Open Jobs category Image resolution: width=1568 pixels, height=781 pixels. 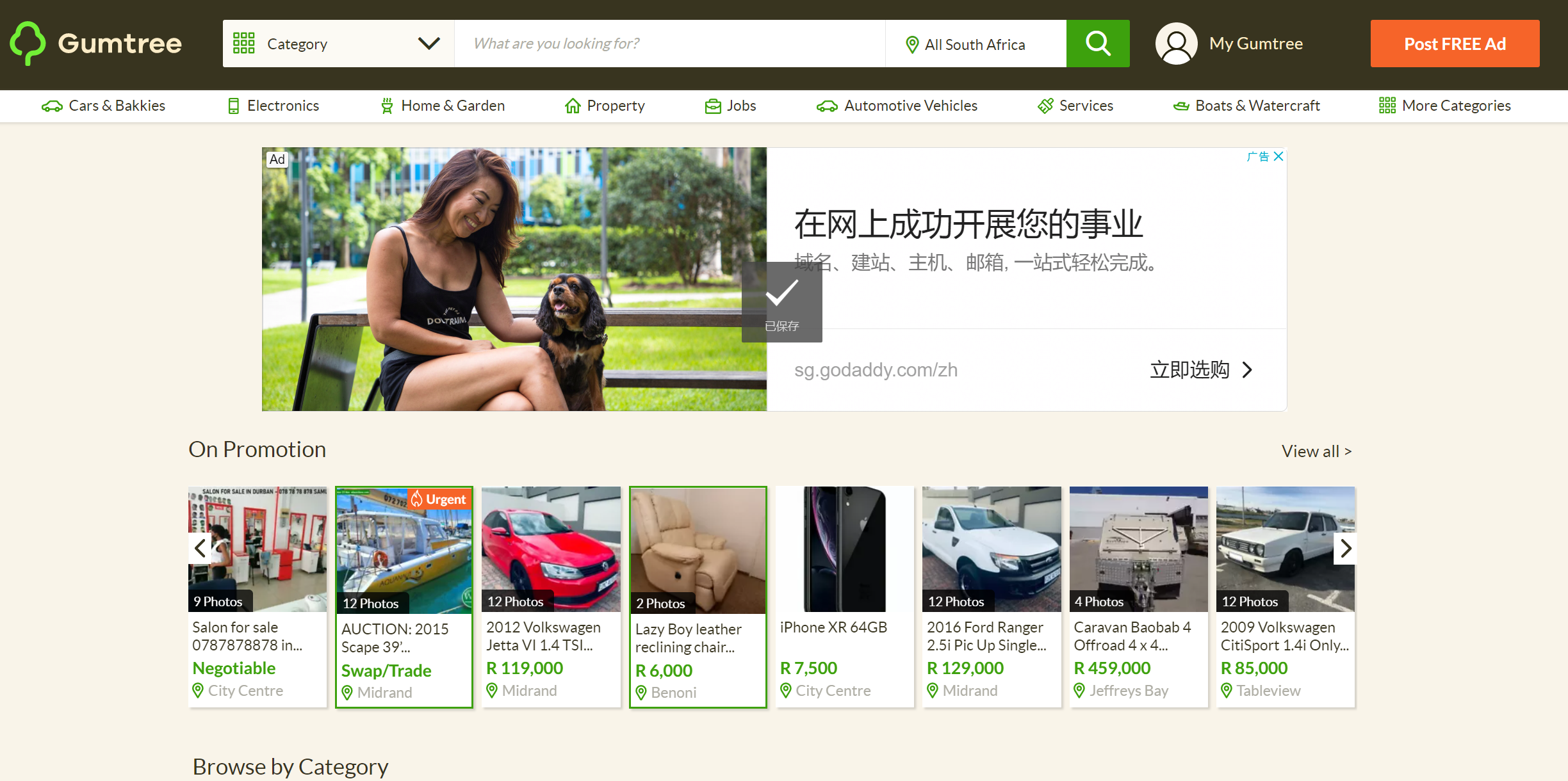730,106
